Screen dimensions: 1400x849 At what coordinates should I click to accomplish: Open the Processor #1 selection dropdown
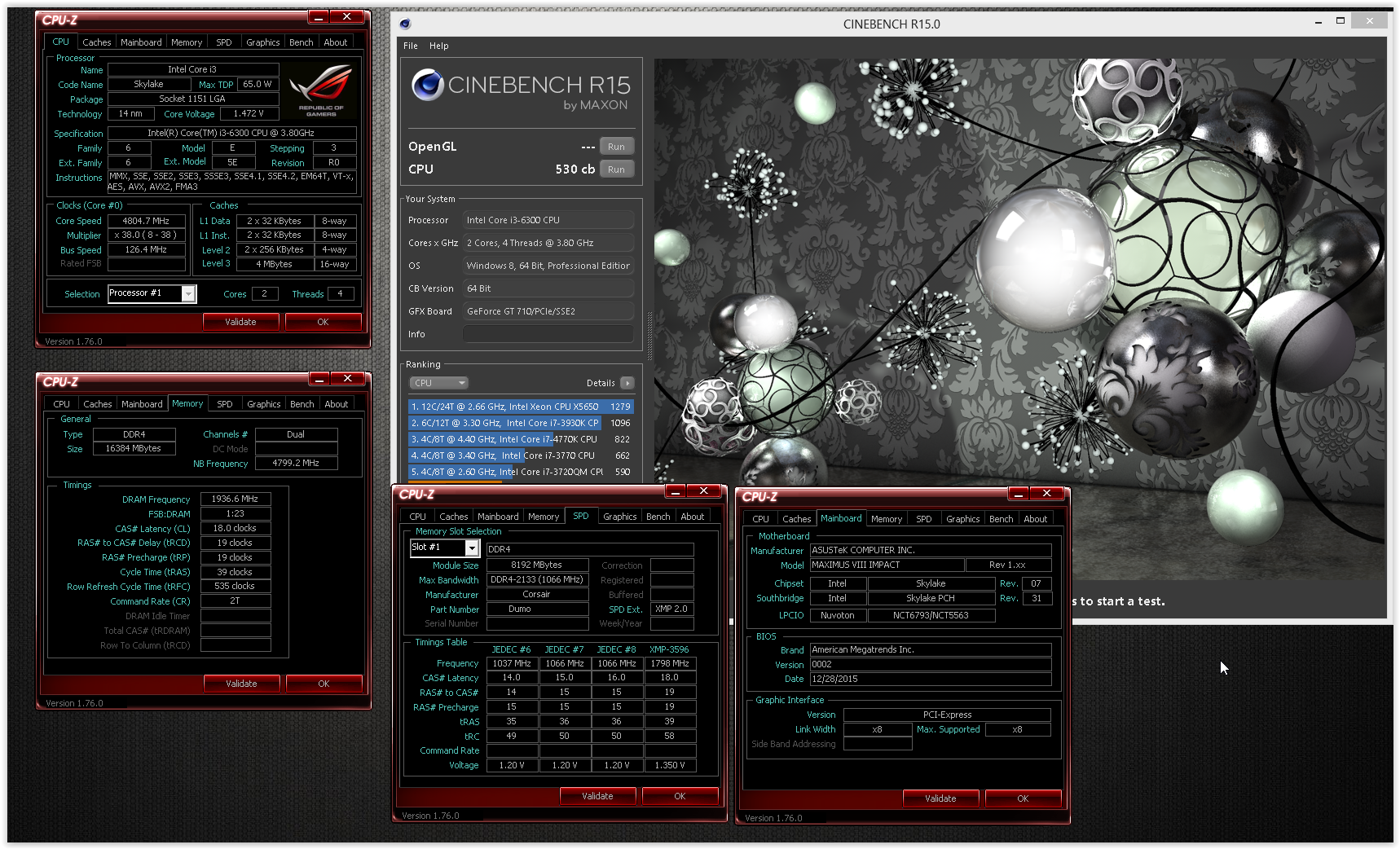tap(188, 294)
